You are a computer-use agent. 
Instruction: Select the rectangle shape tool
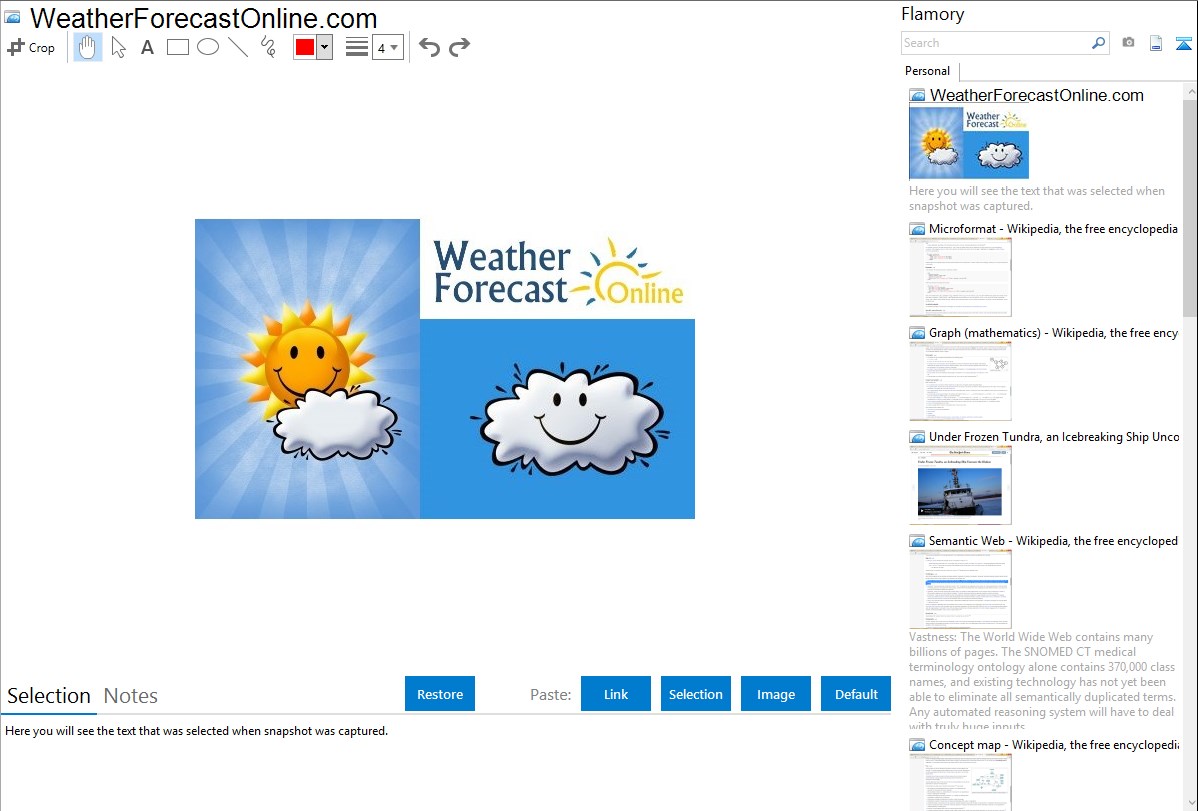click(x=178, y=47)
